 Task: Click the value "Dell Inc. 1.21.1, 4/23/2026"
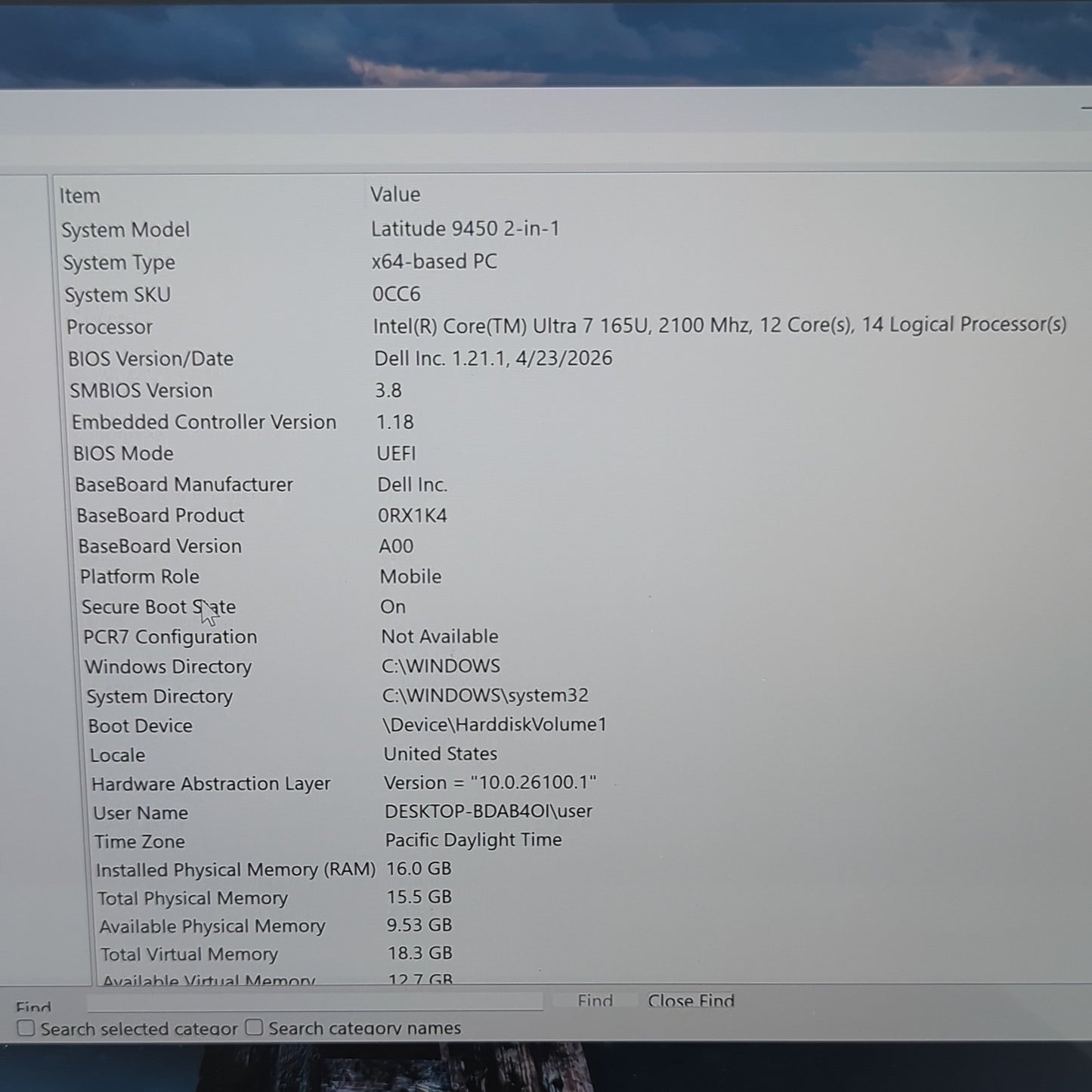(x=493, y=358)
